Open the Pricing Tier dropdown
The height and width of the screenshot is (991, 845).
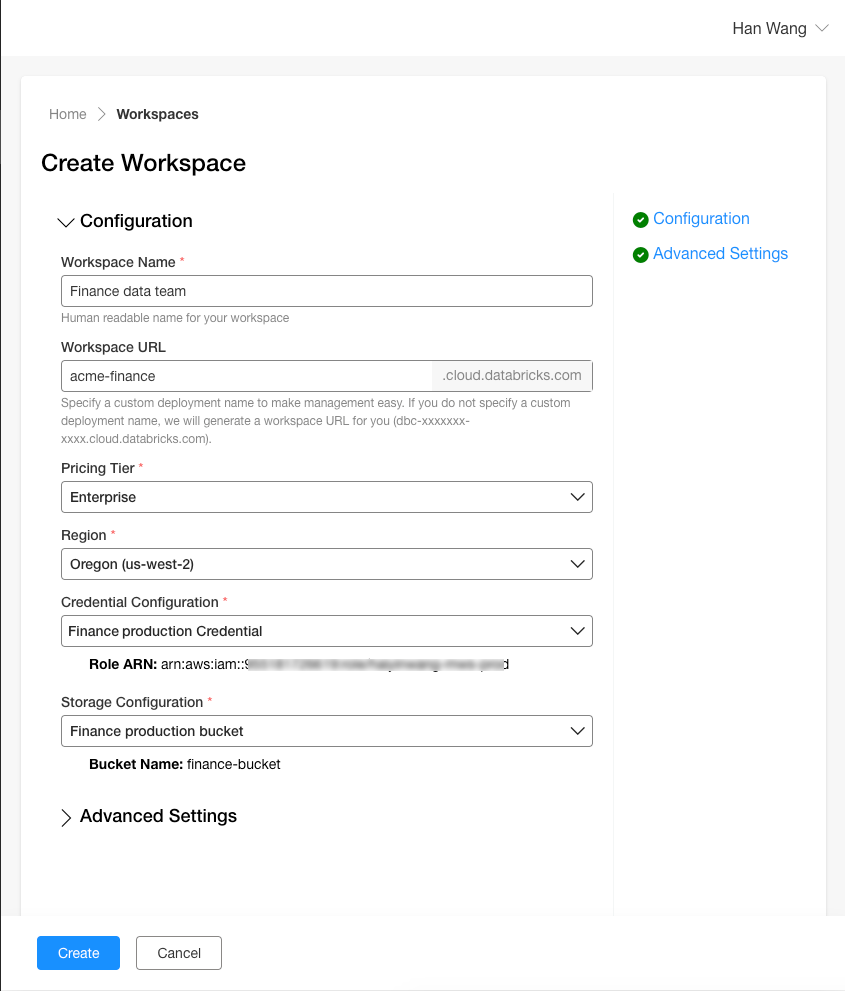(x=326, y=497)
